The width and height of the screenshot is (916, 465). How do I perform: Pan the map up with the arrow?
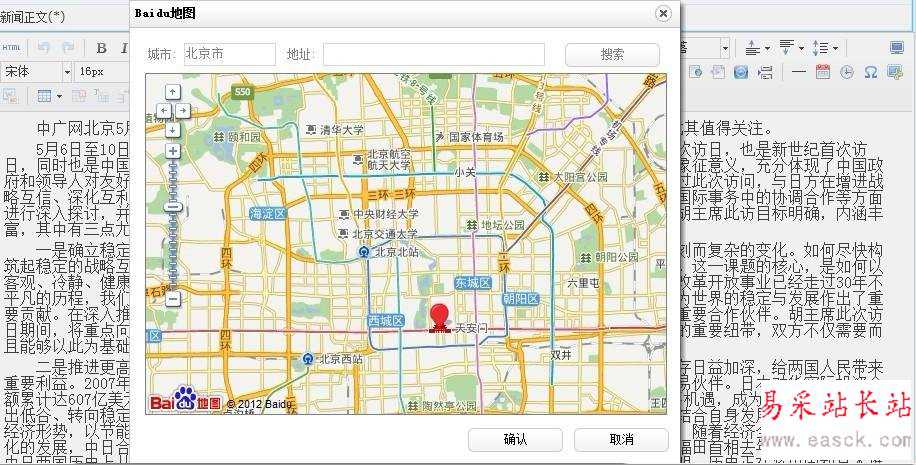click(x=173, y=92)
